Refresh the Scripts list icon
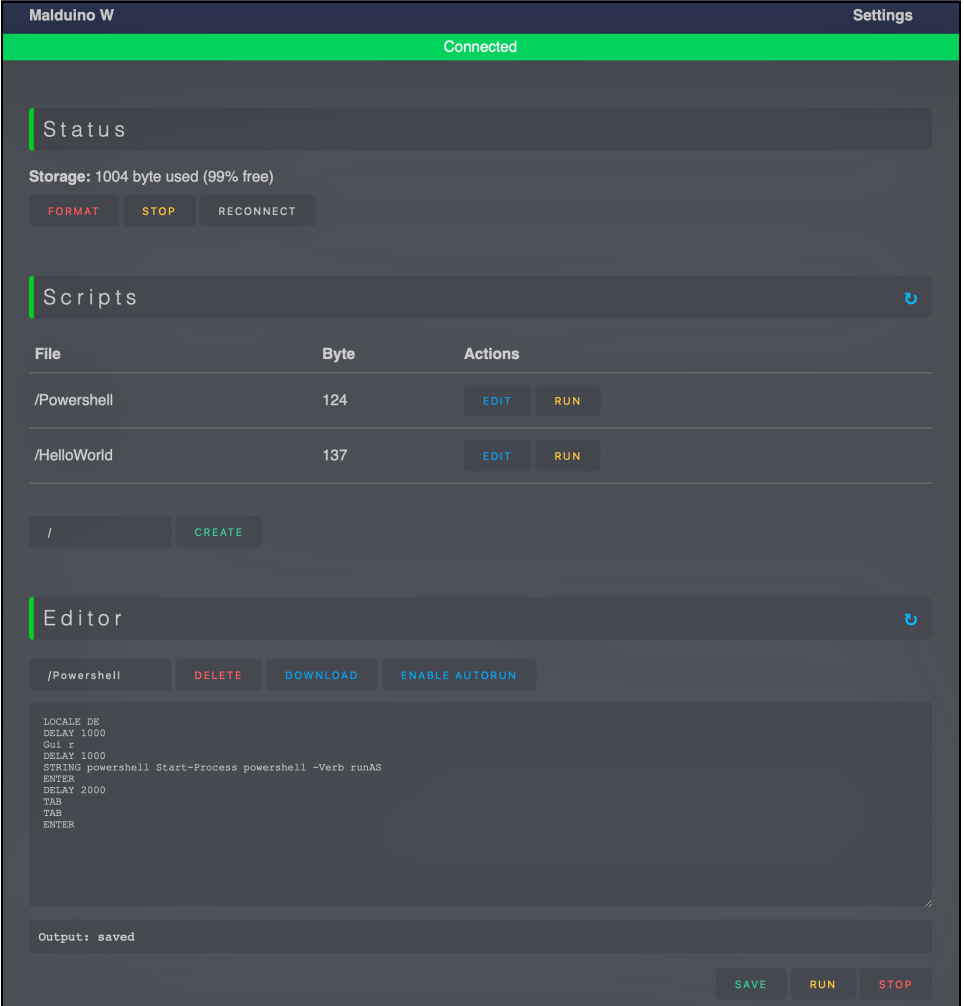Image resolution: width=964 pixels, height=1006 pixels. tap(910, 298)
